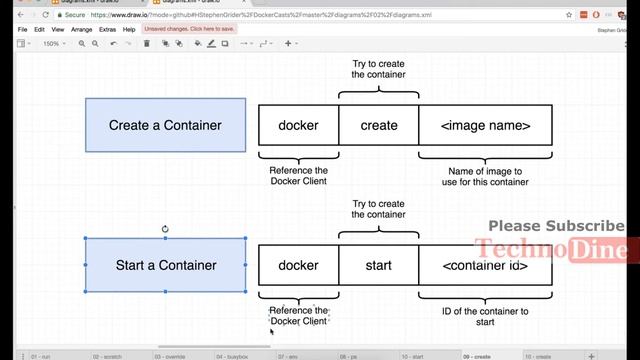
Task: Click the Opera-style extension icon
Action: pos(596,15)
